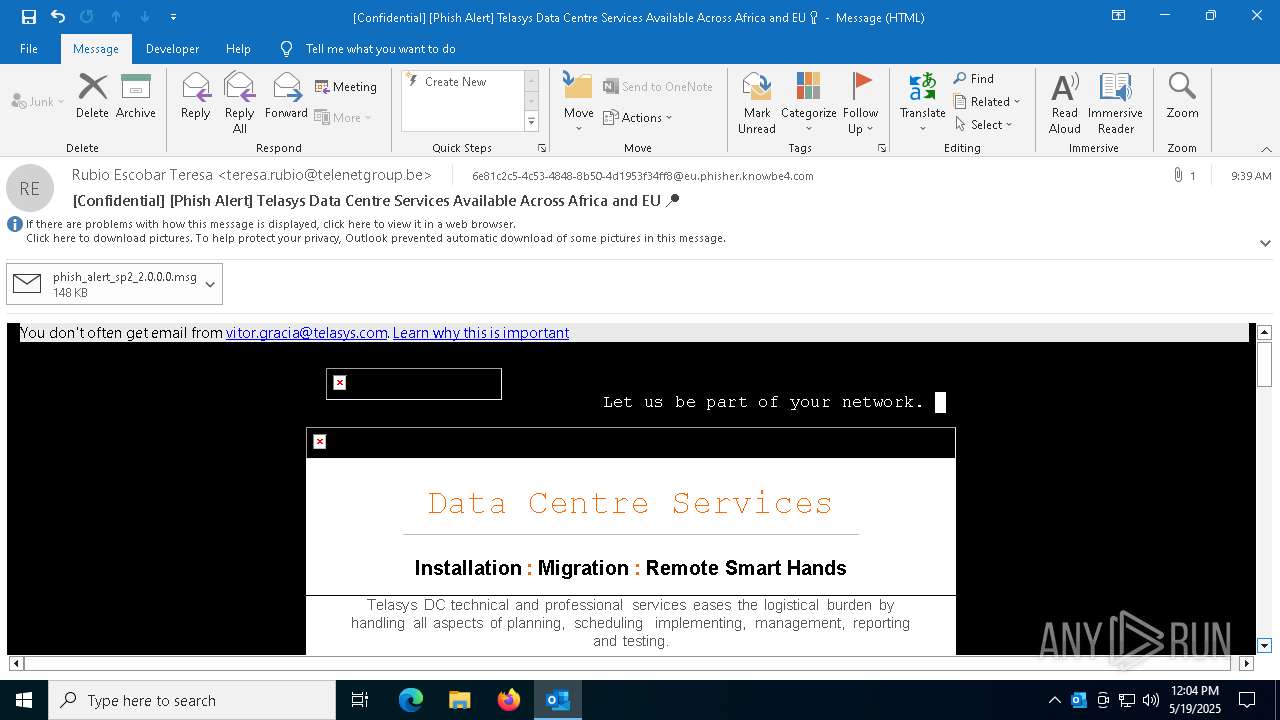Start Read Aloud

pyautogui.click(x=1065, y=103)
